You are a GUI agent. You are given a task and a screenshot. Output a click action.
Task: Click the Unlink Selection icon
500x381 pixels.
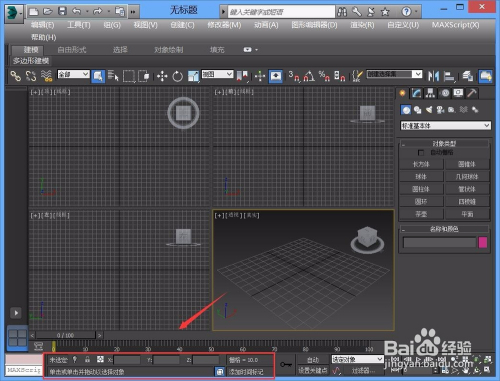pos(31,76)
